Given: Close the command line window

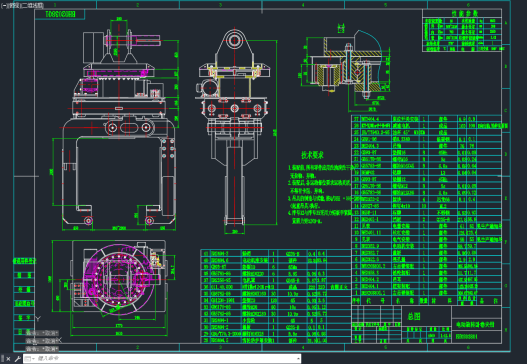Looking at the screenshot, I should click(9, 359).
